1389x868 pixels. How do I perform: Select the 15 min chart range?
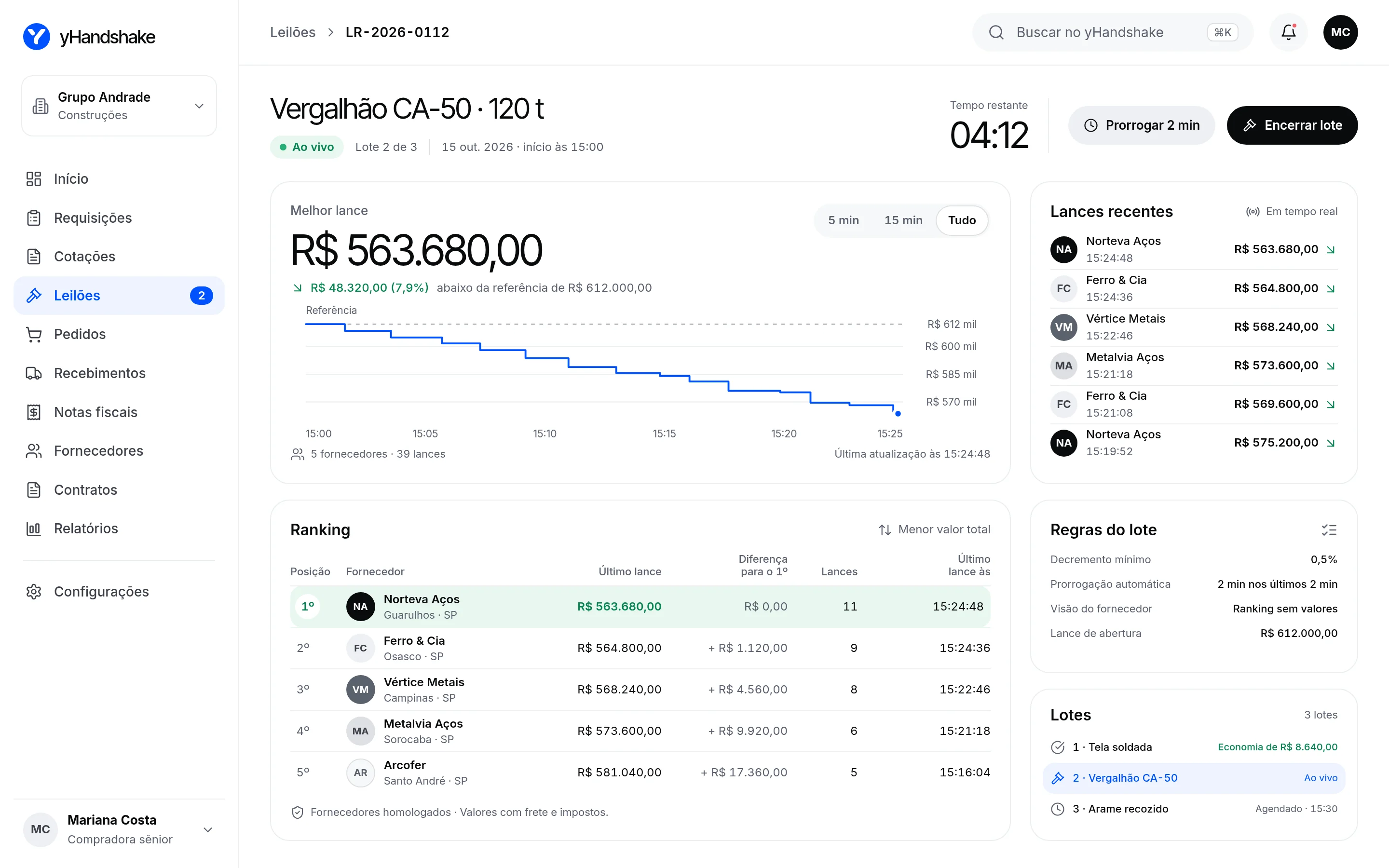tap(903, 220)
